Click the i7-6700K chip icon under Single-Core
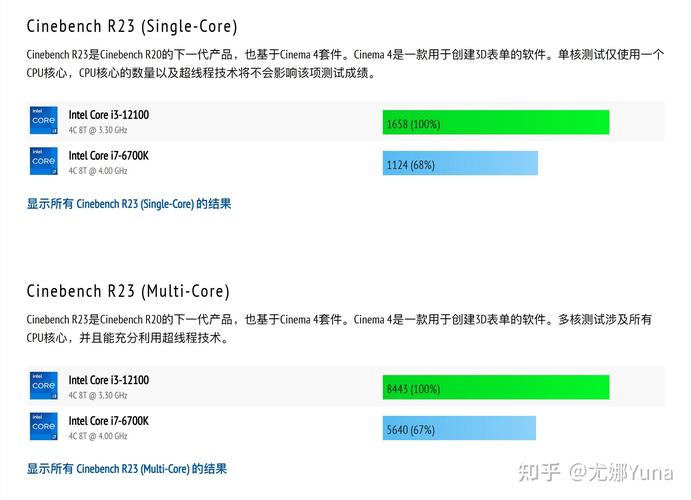Image resolution: width=691 pixels, height=500 pixels. click(x=43, y=161)
